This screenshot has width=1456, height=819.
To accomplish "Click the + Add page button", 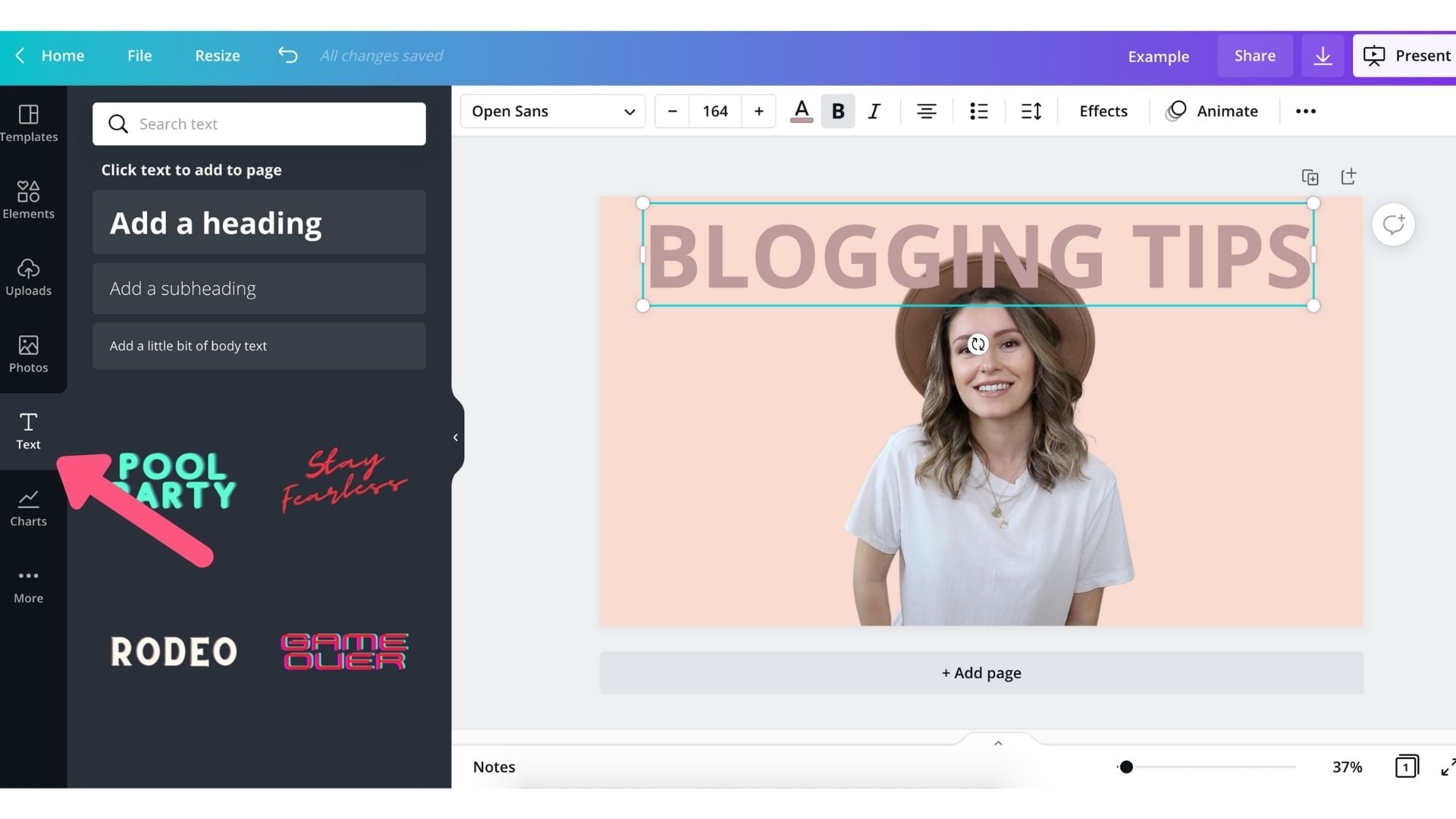I will (981, 673).
